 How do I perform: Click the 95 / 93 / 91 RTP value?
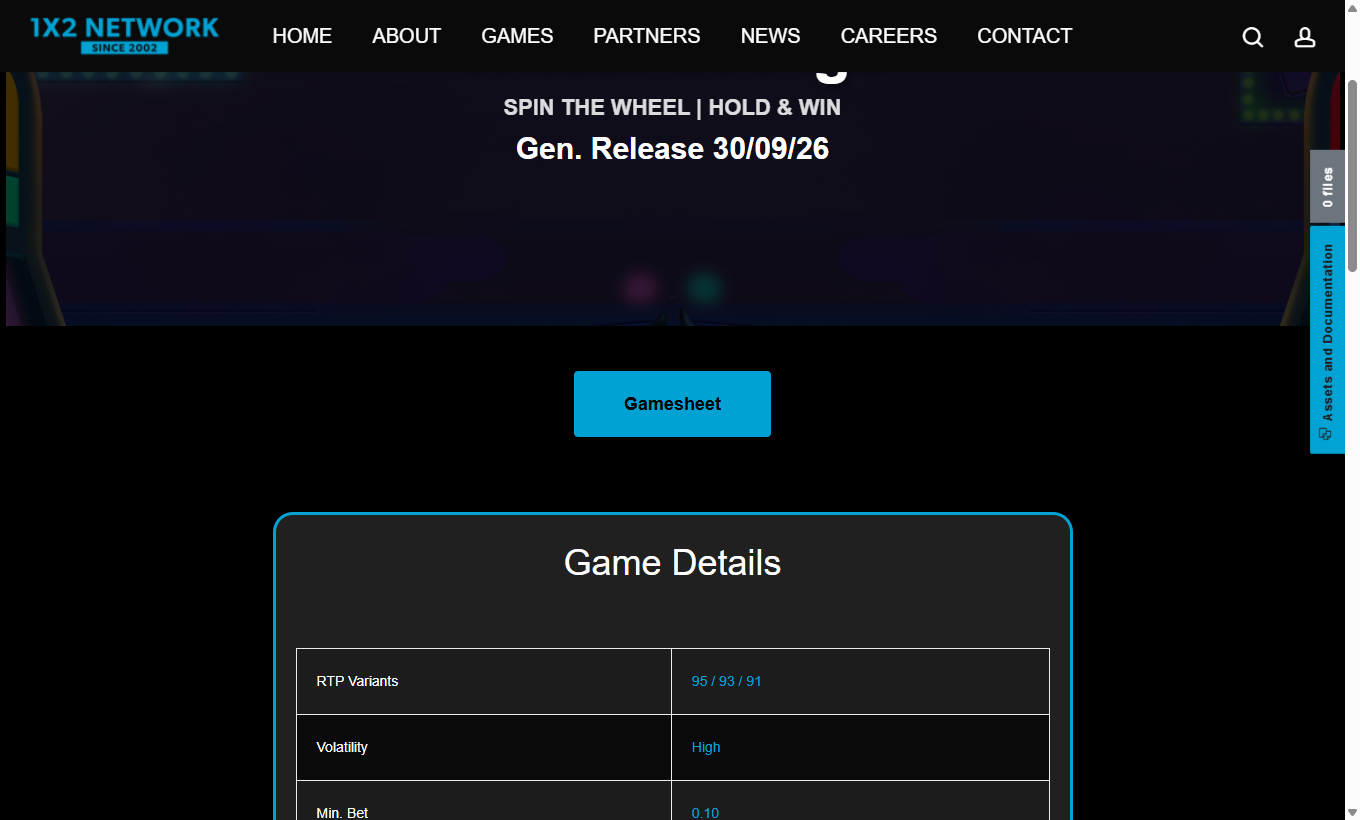726,681
